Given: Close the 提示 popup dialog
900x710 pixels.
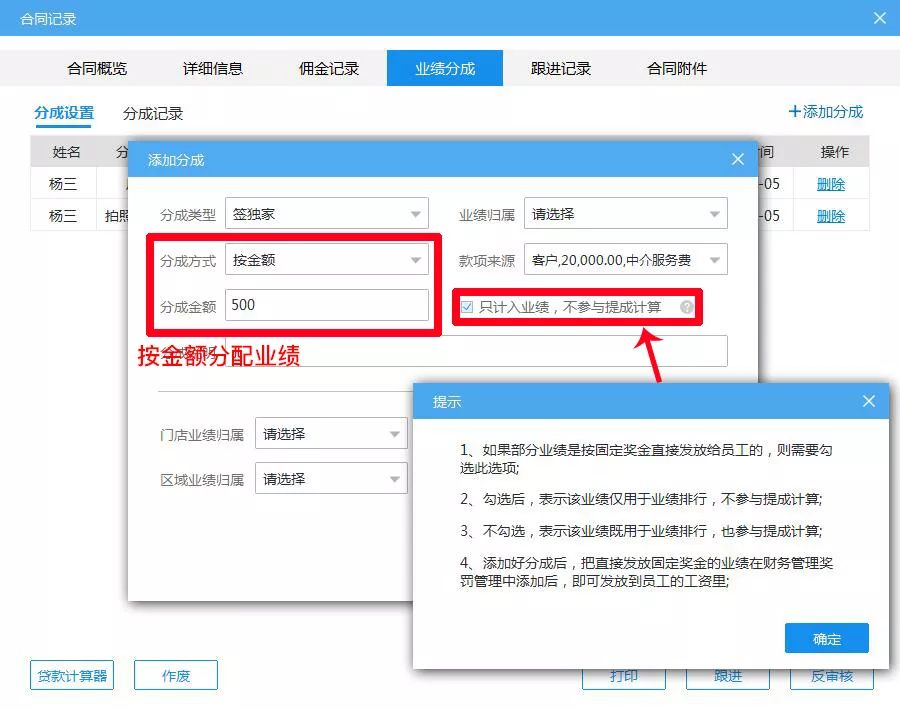Looking at the screenshot, I should click(x=868, y=401).
